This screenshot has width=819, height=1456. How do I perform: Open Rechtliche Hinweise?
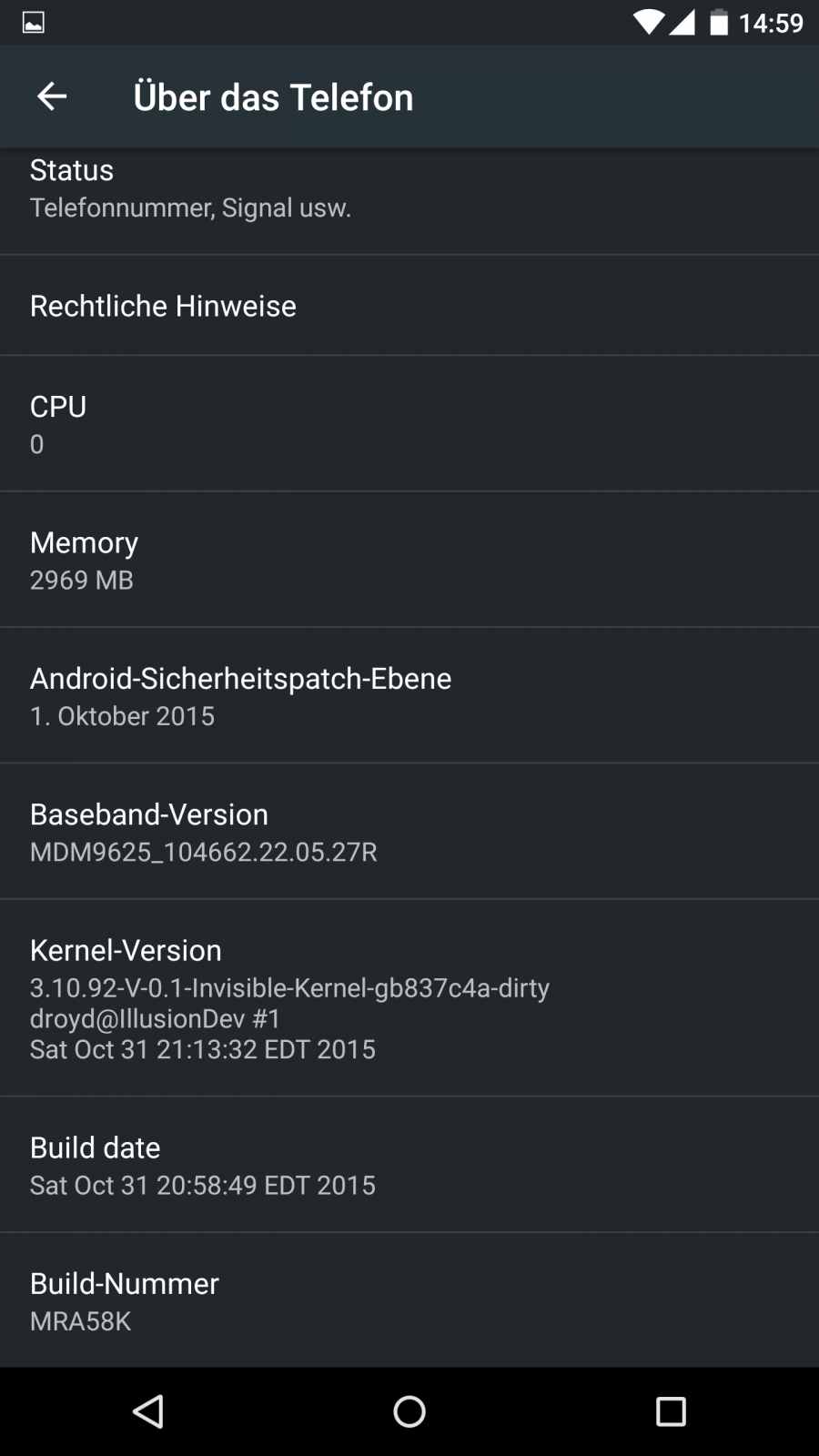[x=409, y=306]
